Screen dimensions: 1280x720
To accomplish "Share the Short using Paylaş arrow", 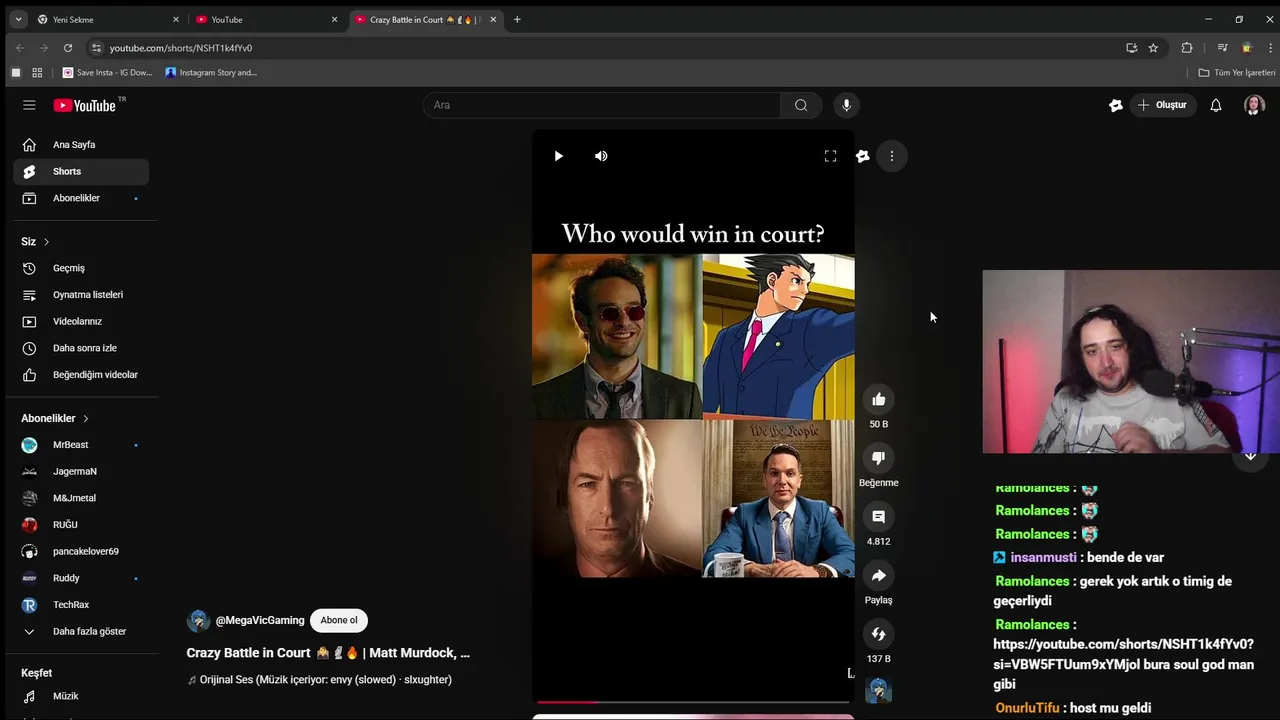I will click(878, 576).
